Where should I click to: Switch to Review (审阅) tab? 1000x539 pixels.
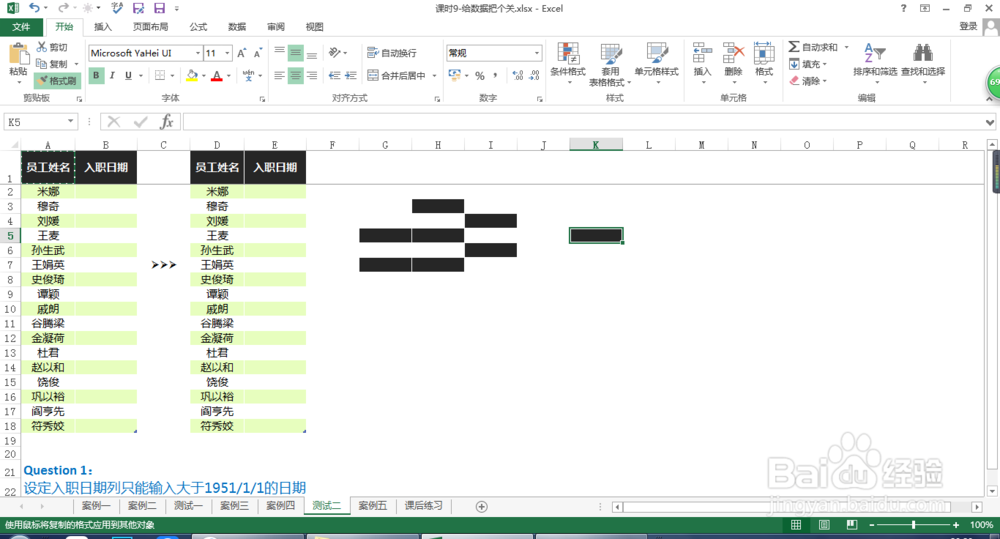coord(276,27)
